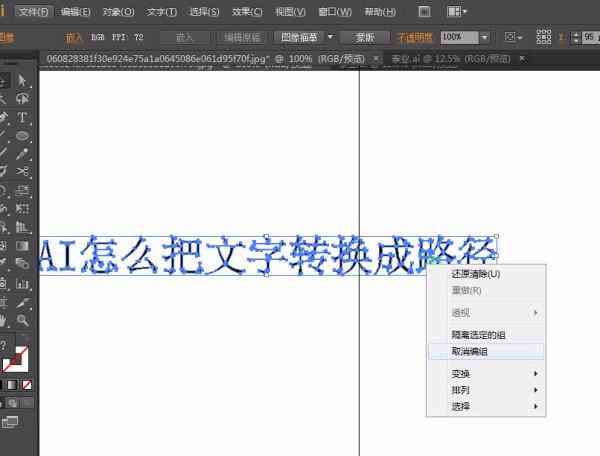Open the 文件(F) menu
This screenshot has height=456, width=600.
(34, 12)
